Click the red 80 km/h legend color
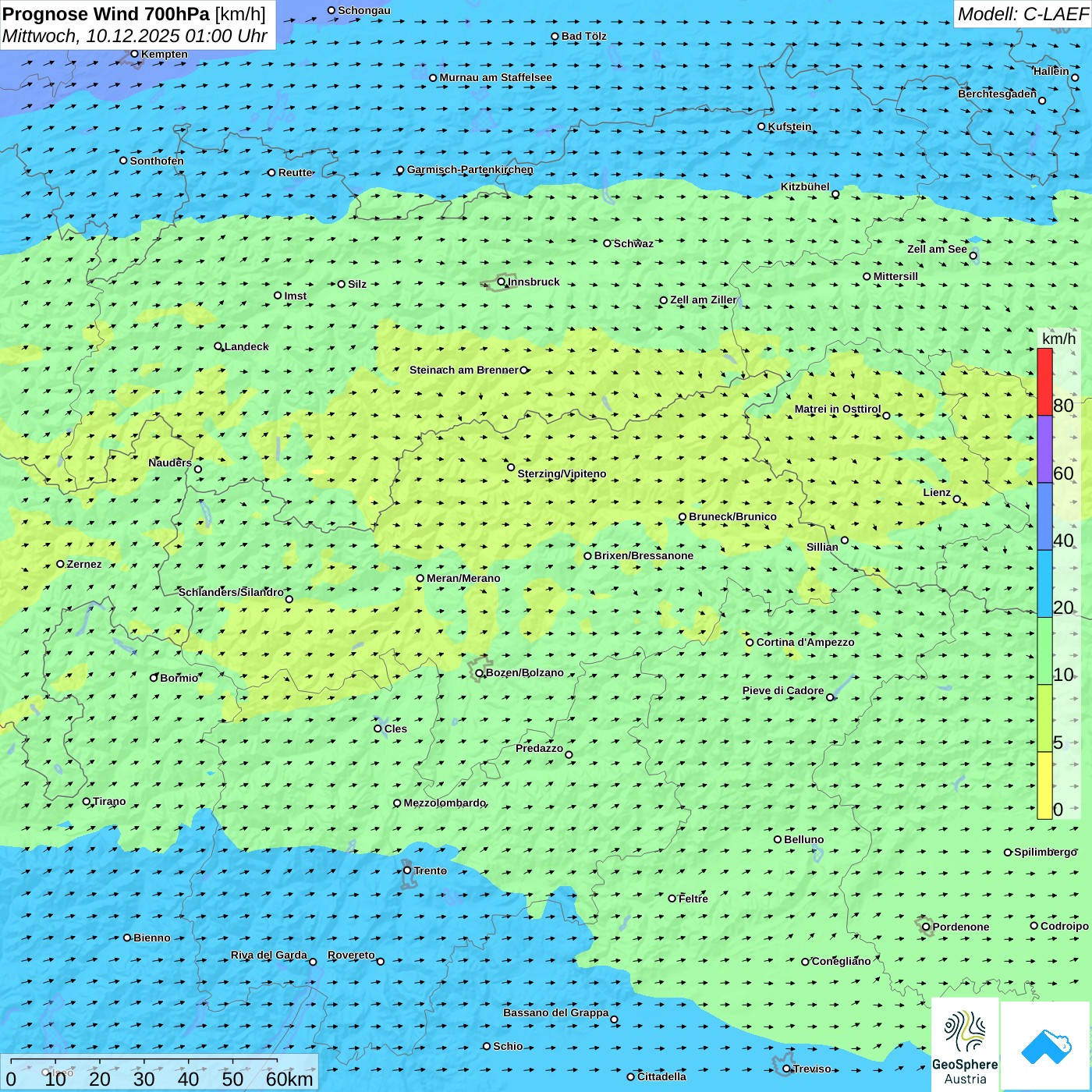 tap(1044, 381)
